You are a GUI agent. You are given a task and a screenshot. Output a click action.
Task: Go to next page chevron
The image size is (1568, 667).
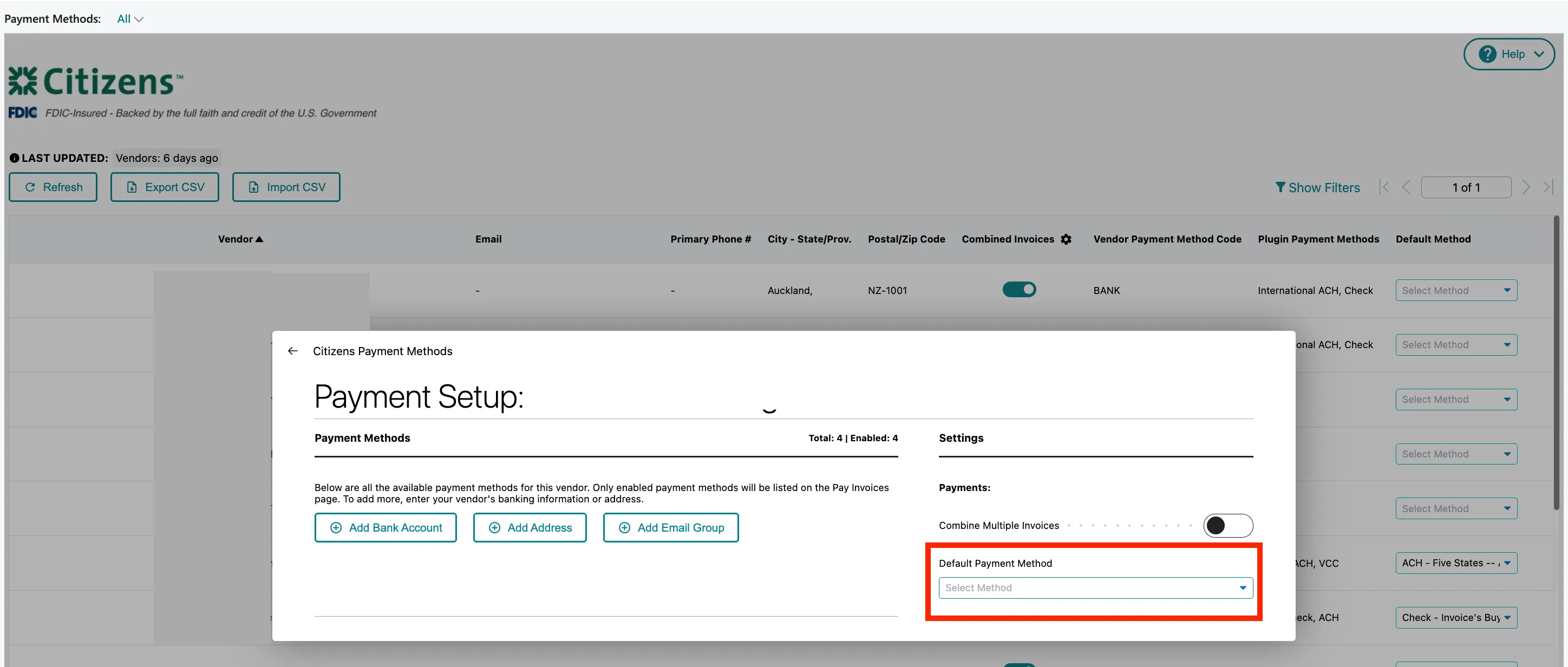[1525, 187]
